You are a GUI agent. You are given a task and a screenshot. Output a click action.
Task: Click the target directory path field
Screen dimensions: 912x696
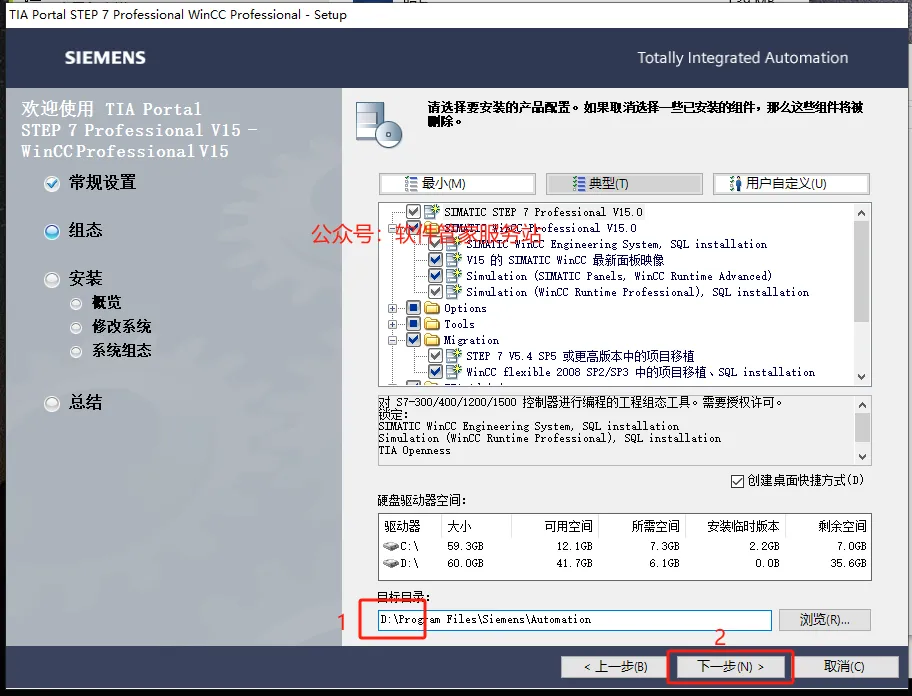click(x=575, y=620)
